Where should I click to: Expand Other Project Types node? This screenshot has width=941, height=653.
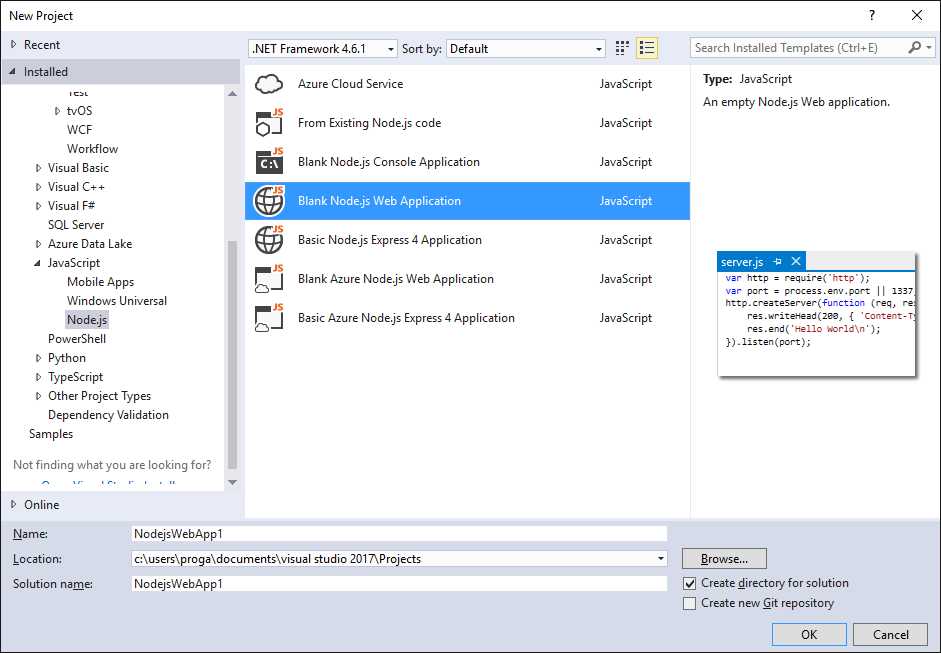[38, 396]
